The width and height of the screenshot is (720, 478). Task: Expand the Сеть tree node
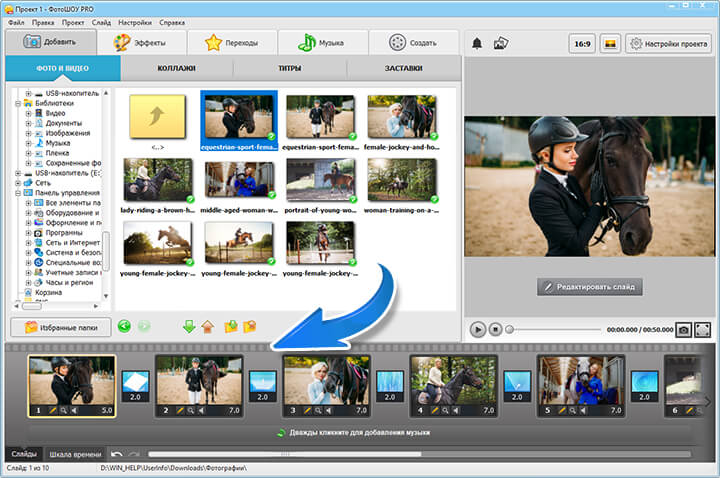pos(18,183)
